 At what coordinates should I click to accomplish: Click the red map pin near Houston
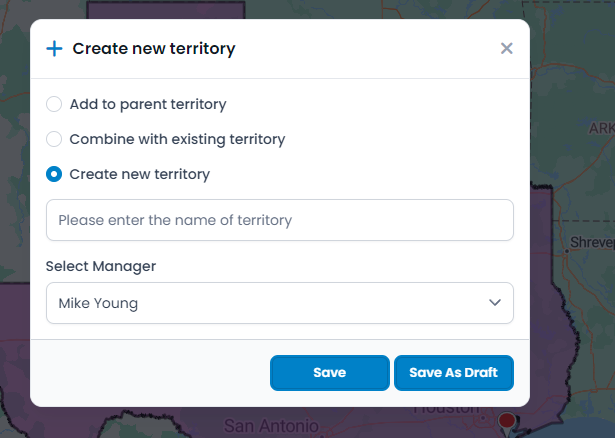[x=507, y=422]
